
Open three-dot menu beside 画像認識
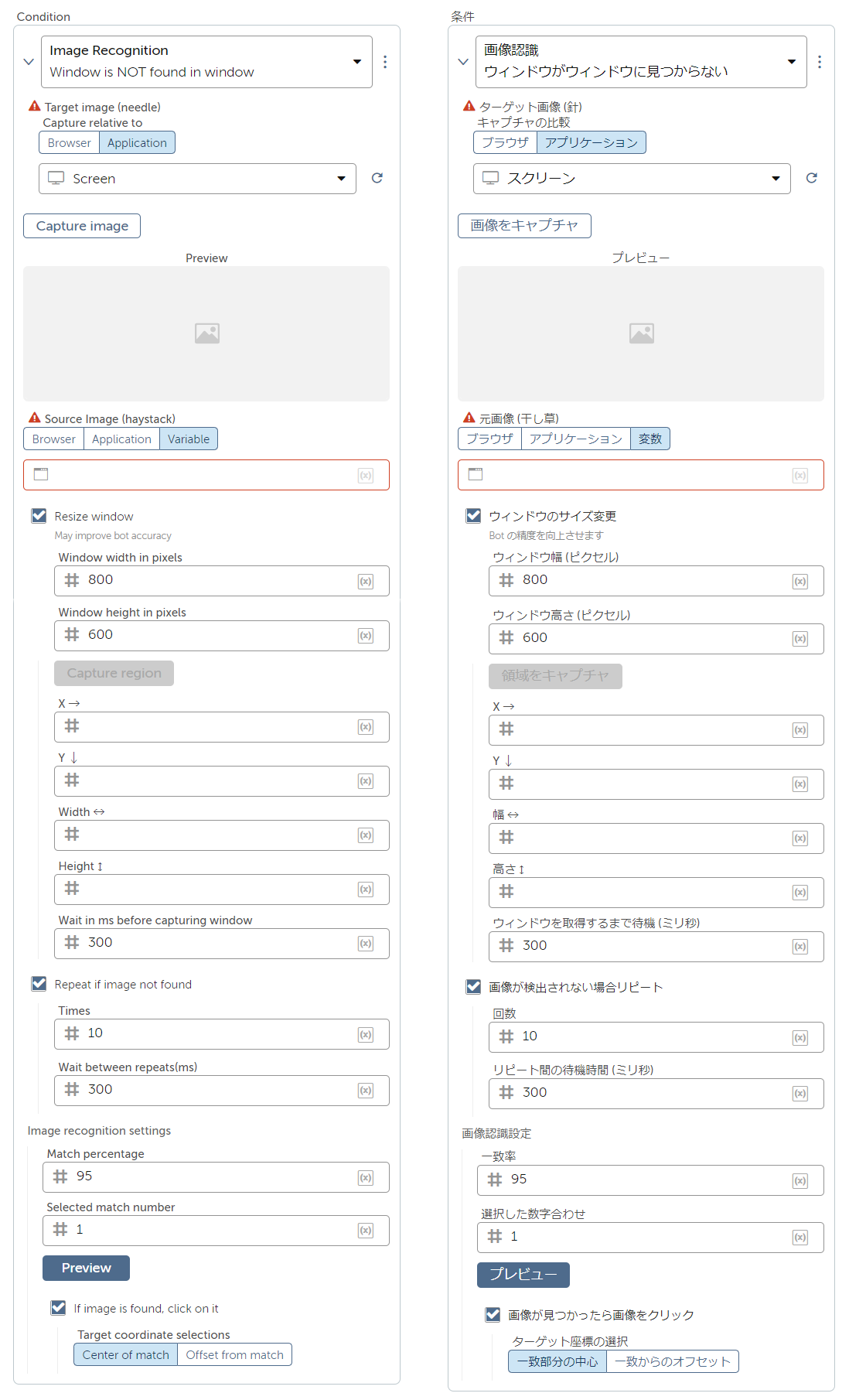point(820,61)
